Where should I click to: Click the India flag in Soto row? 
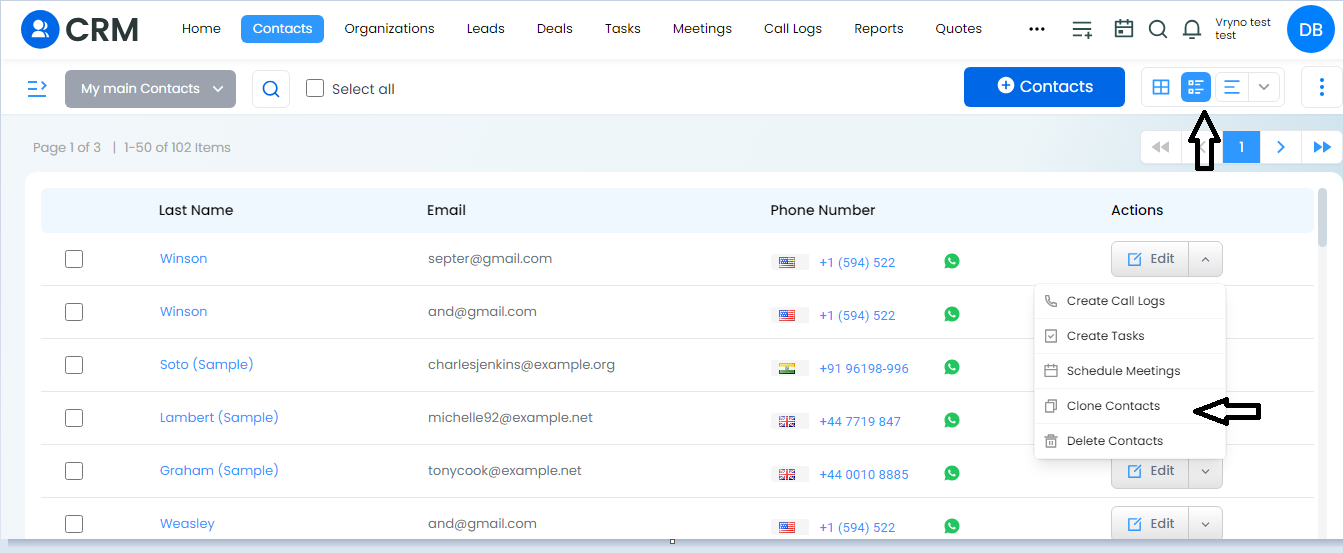tap(788, 368)
